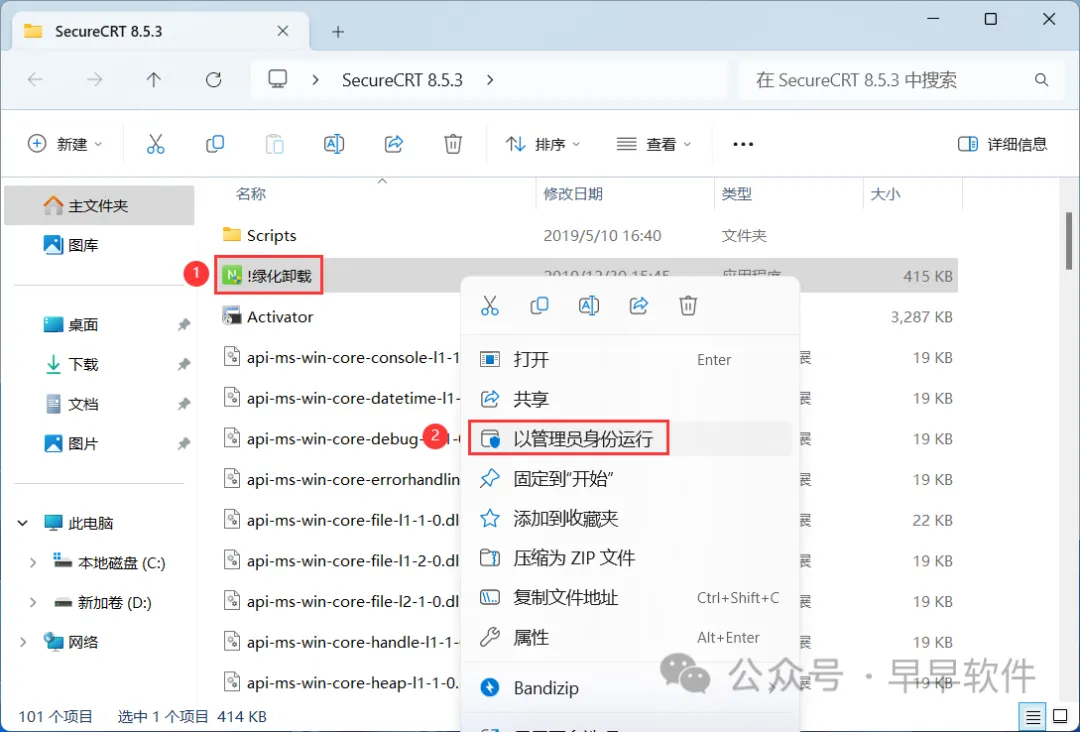
Task: Sort by the 修改日期 column header
Action: pyautogui.click(x=573, y=194)
